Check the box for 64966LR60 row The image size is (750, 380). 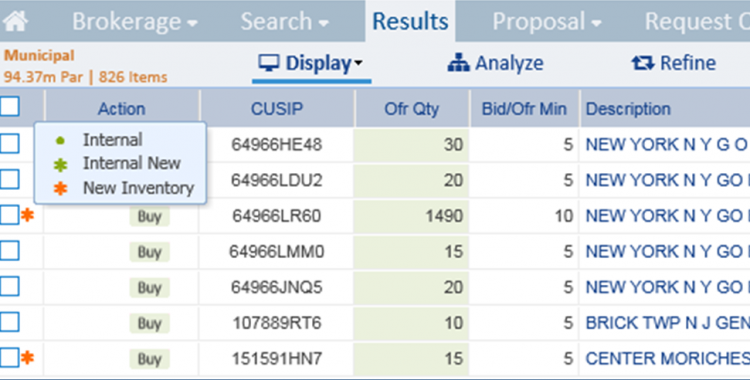tap(10, 215)
